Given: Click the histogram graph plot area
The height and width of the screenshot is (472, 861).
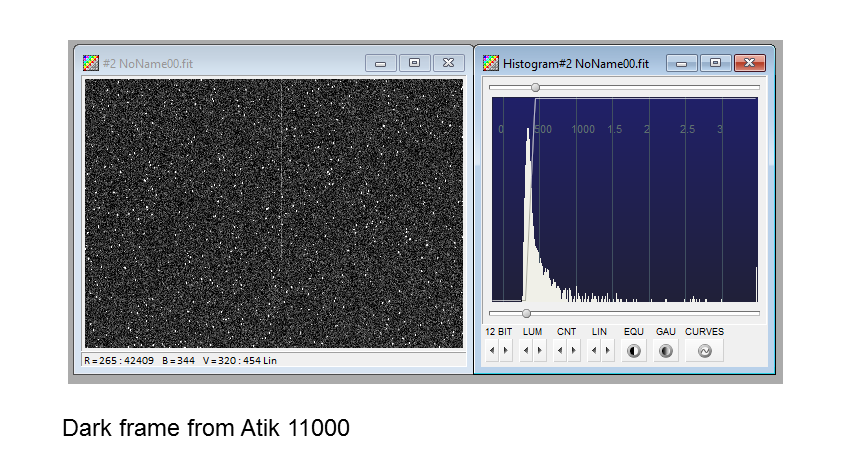Looking at the screenshot, I should pyautogui.click(x=625, y=200).
